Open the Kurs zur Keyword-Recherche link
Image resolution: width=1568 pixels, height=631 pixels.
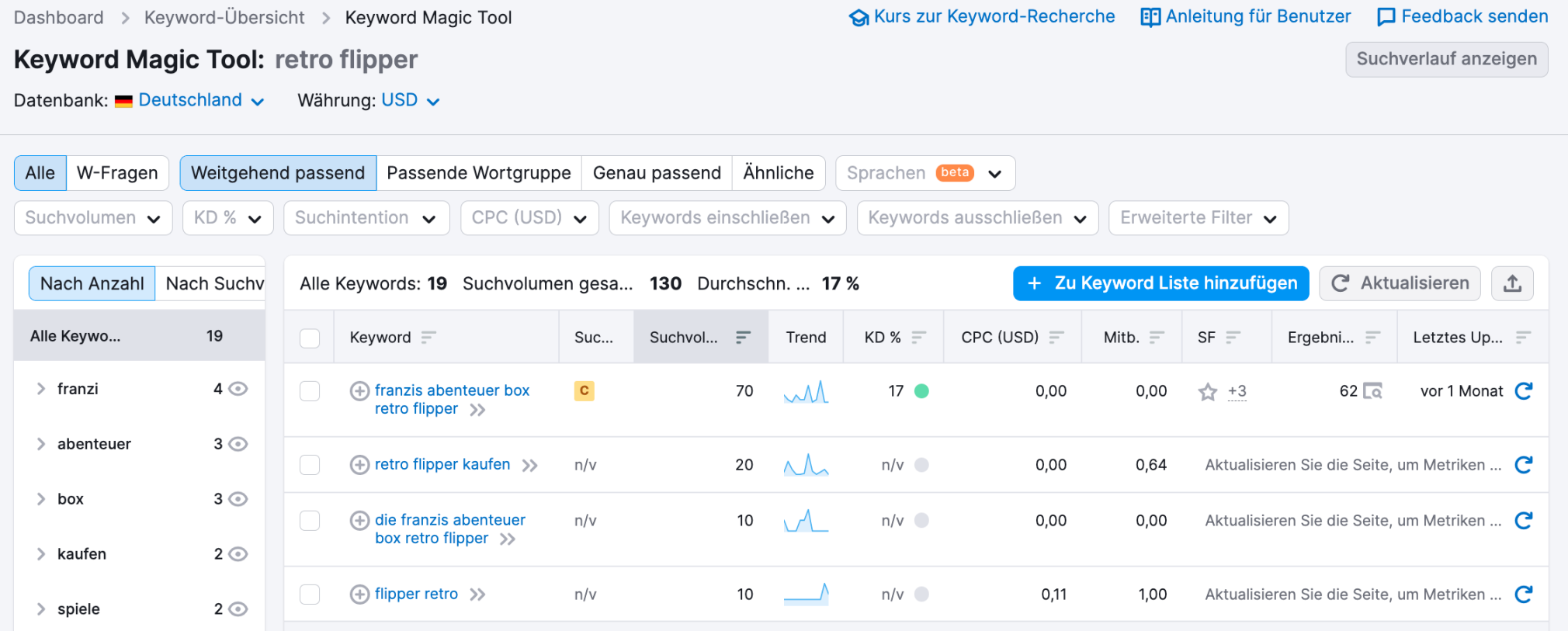point(982,17)
